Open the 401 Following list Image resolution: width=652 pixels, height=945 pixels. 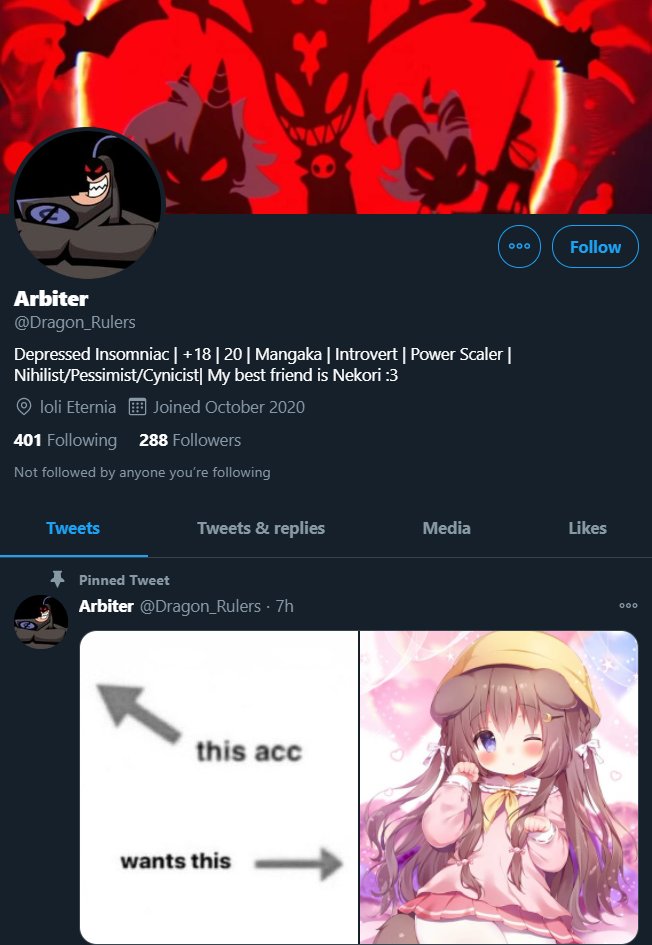point(65,440)
